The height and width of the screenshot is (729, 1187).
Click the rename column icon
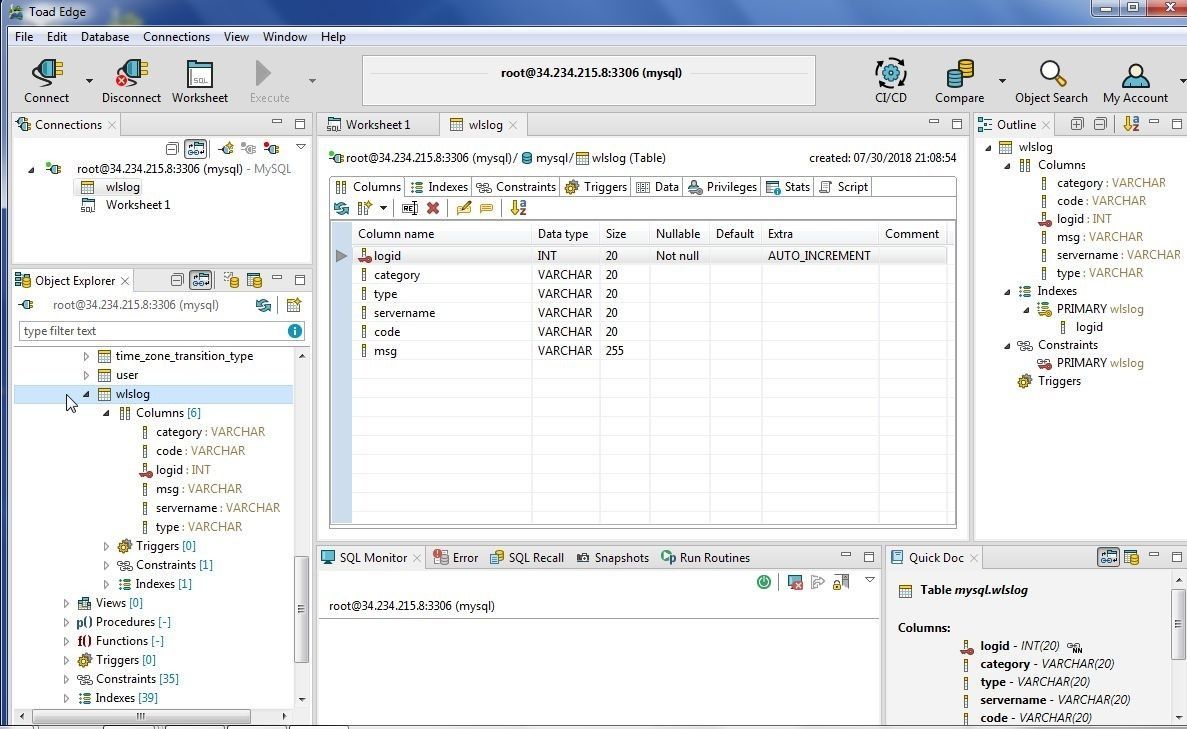pos(410,208)
